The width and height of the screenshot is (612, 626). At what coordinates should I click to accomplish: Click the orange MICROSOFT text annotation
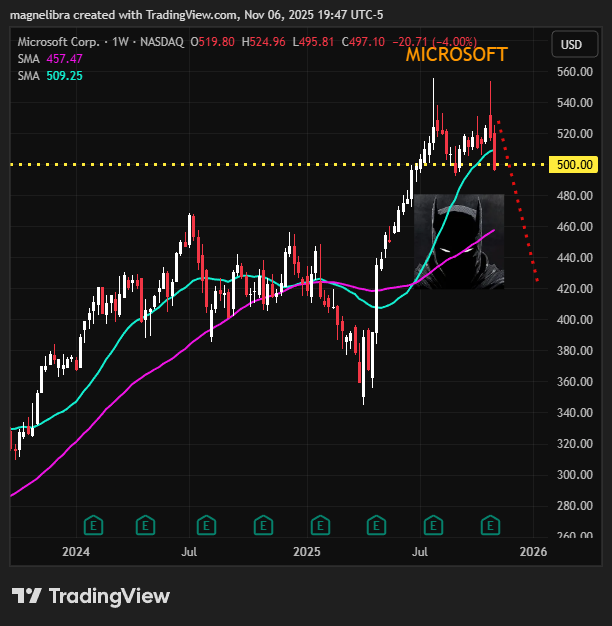(456, 55)
